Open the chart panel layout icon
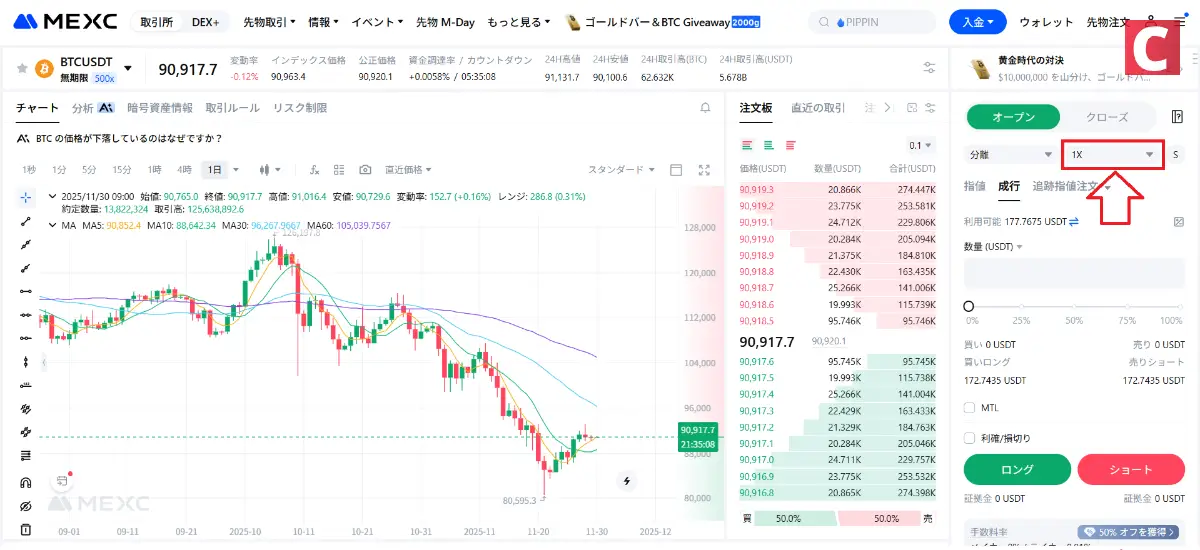The width and height of the screenshot is (1200, 550). [x=676, y=170]
